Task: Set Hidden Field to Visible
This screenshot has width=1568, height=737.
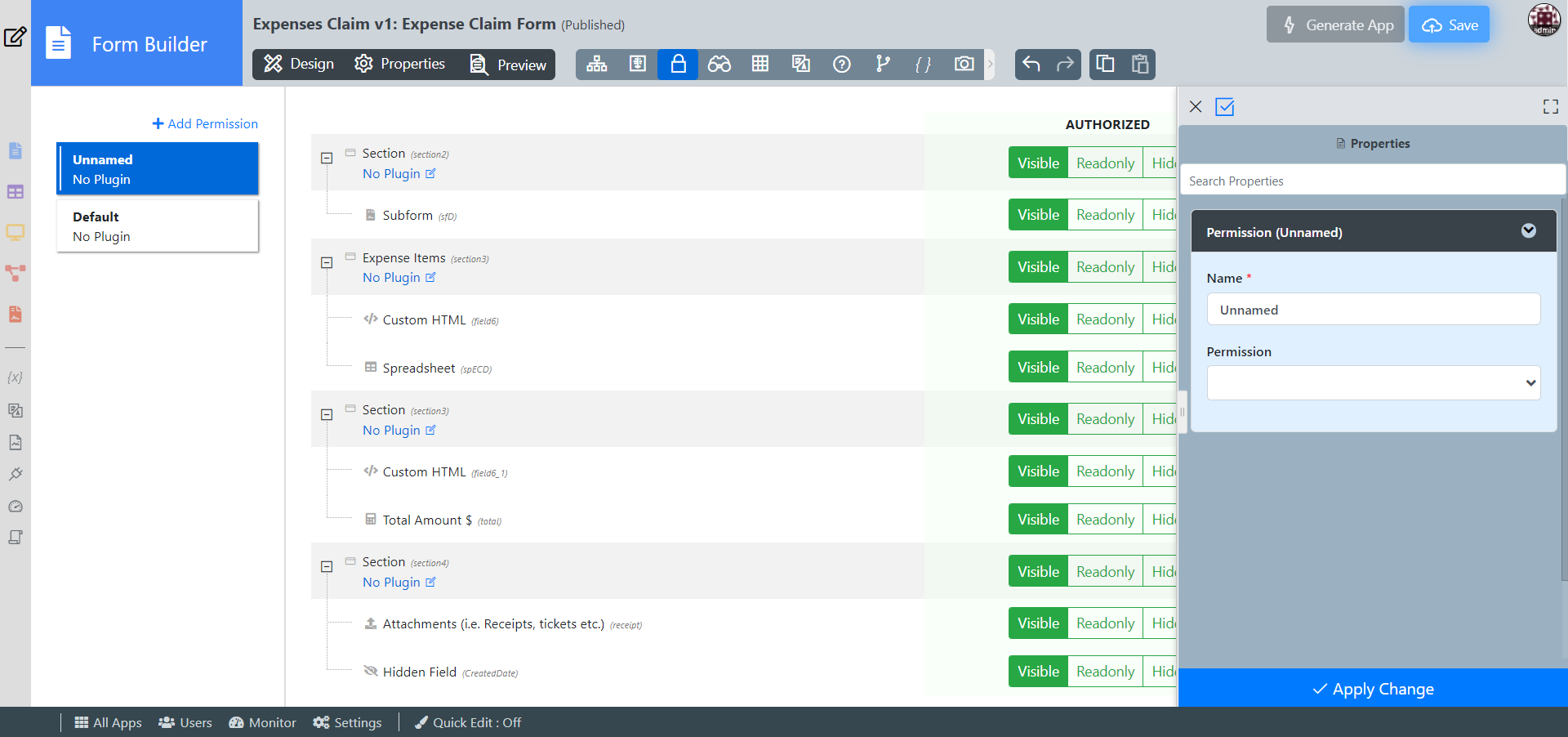Action: (1038, 672)
